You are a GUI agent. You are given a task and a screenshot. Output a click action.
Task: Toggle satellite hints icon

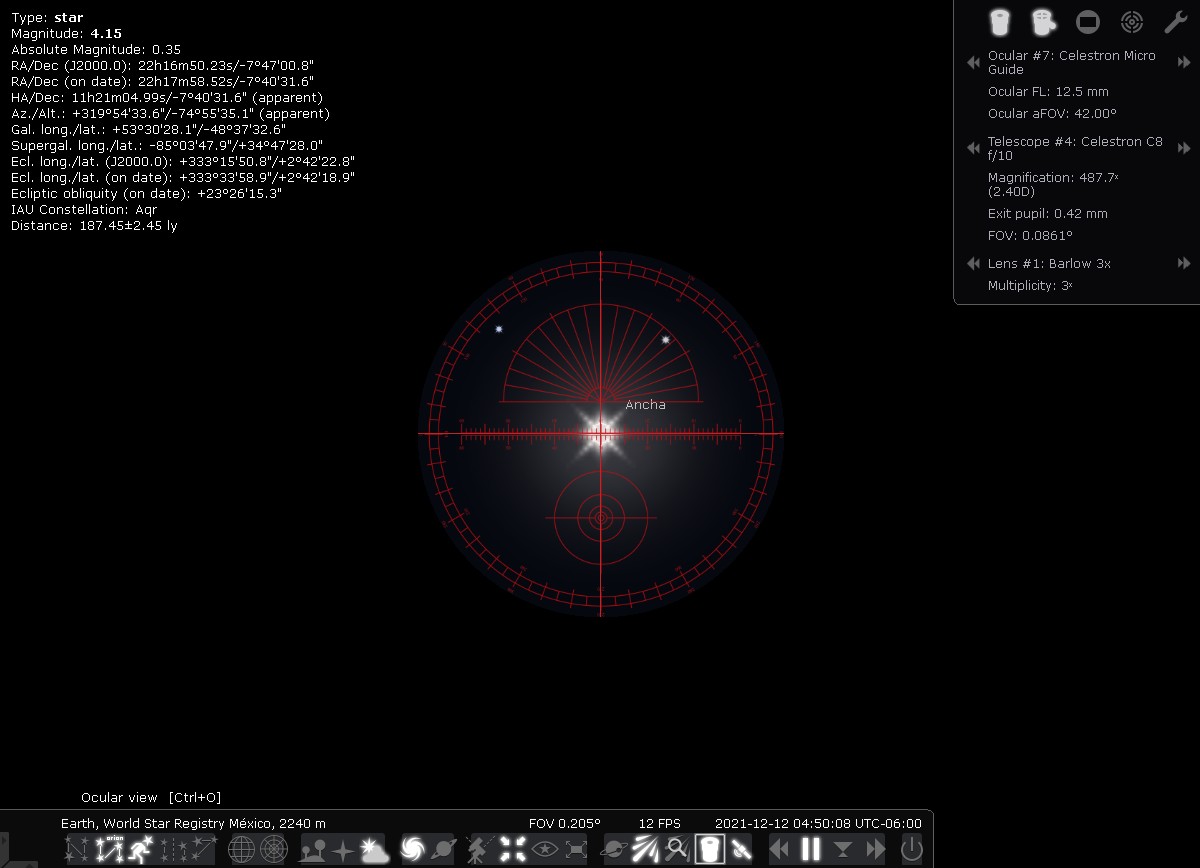pyautogui.click(x=741, y=850)
